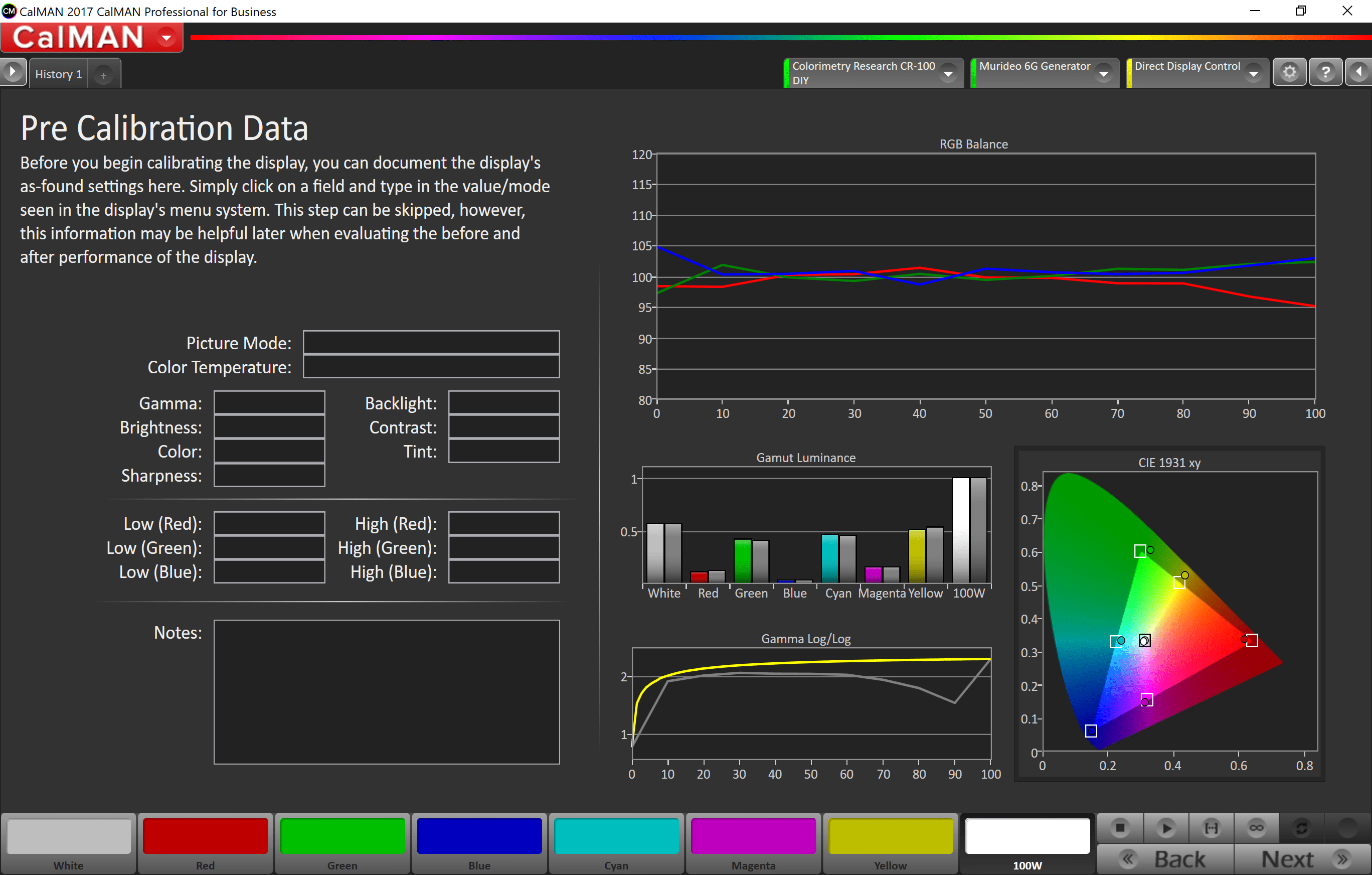Click the help question mark icon
Viewport: 1372px width, 875px height.
(1325, 72)
